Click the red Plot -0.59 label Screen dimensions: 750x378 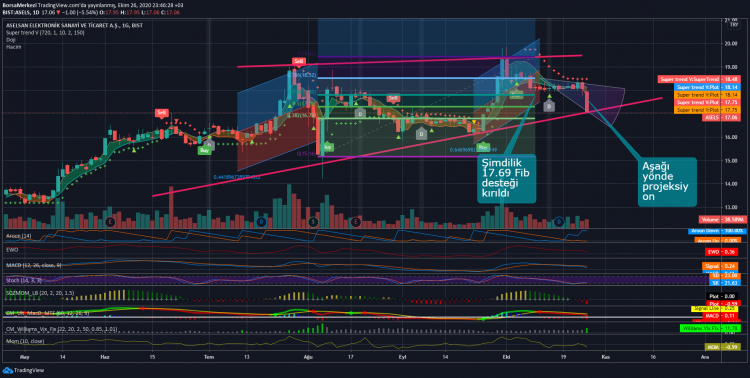(723, 303)
